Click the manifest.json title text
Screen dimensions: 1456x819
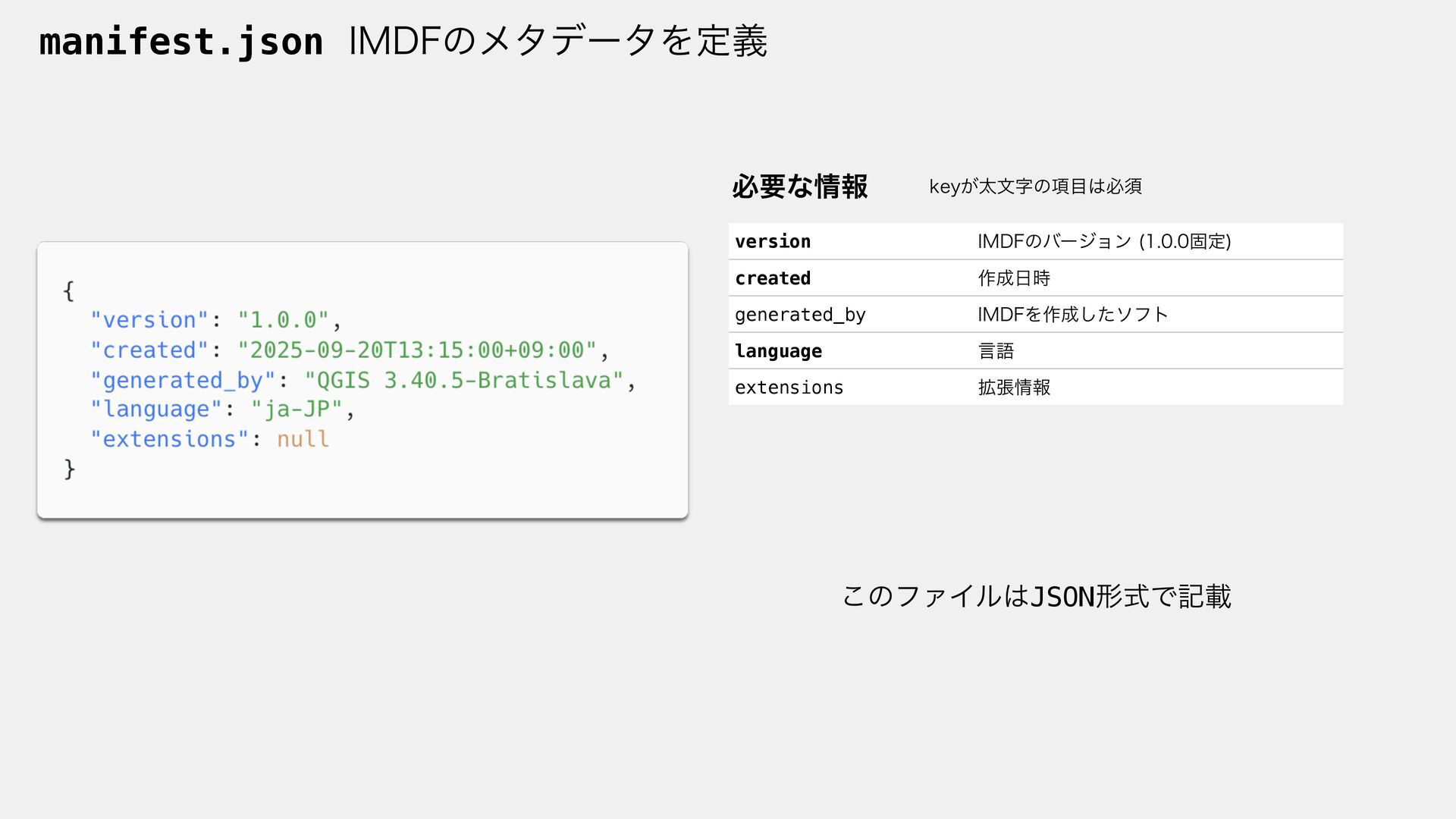tap(181, 41)
